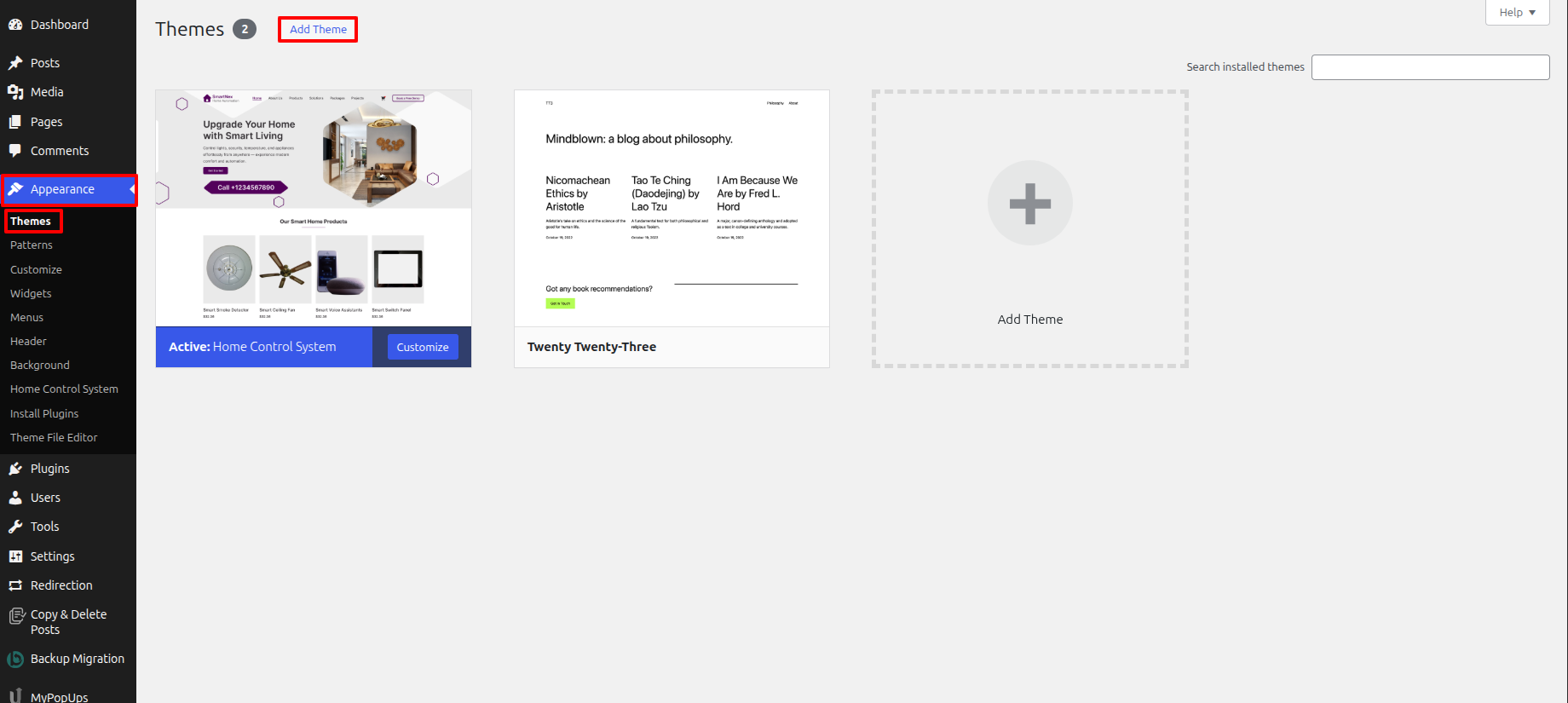
Task: Click the large plus icon to add theme
Action: tap(1029, 204)
